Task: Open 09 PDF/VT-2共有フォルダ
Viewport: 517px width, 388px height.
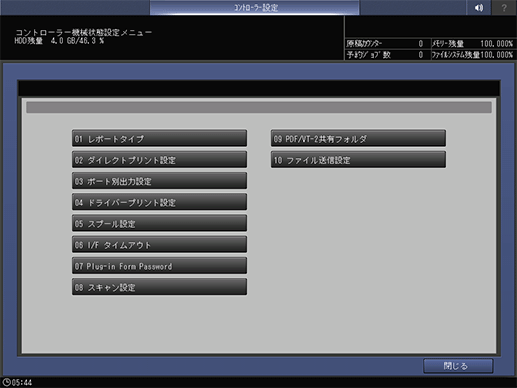Action: 358,138
